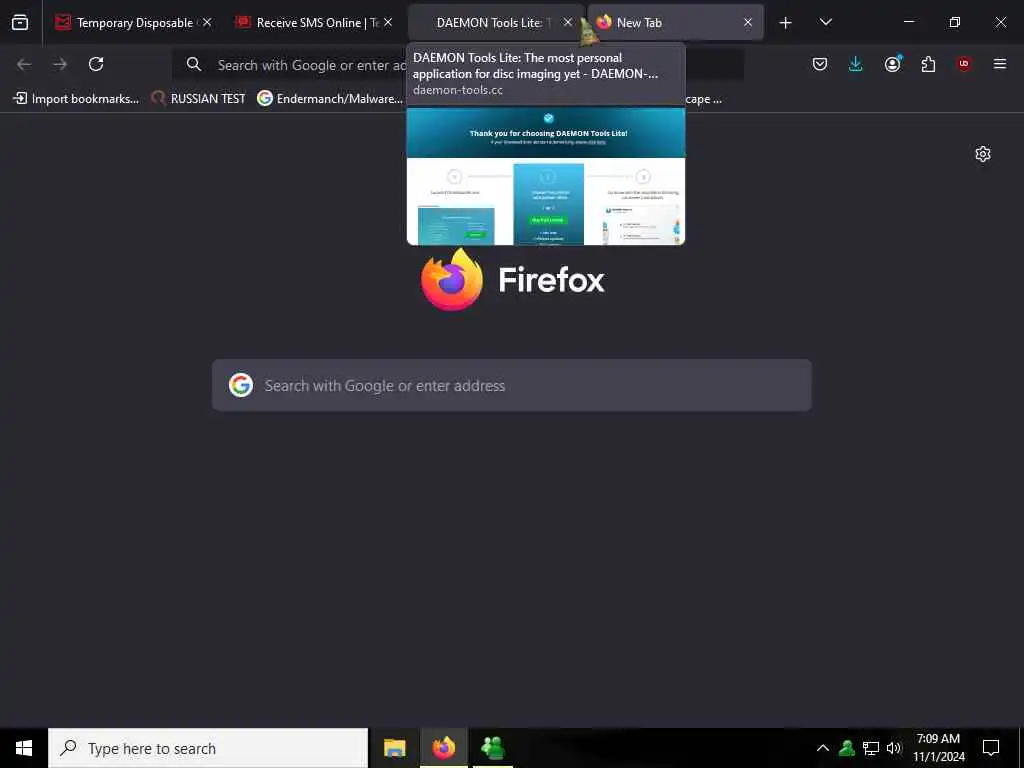
Task: Reload the current page
Action: (x=96, y=64)
